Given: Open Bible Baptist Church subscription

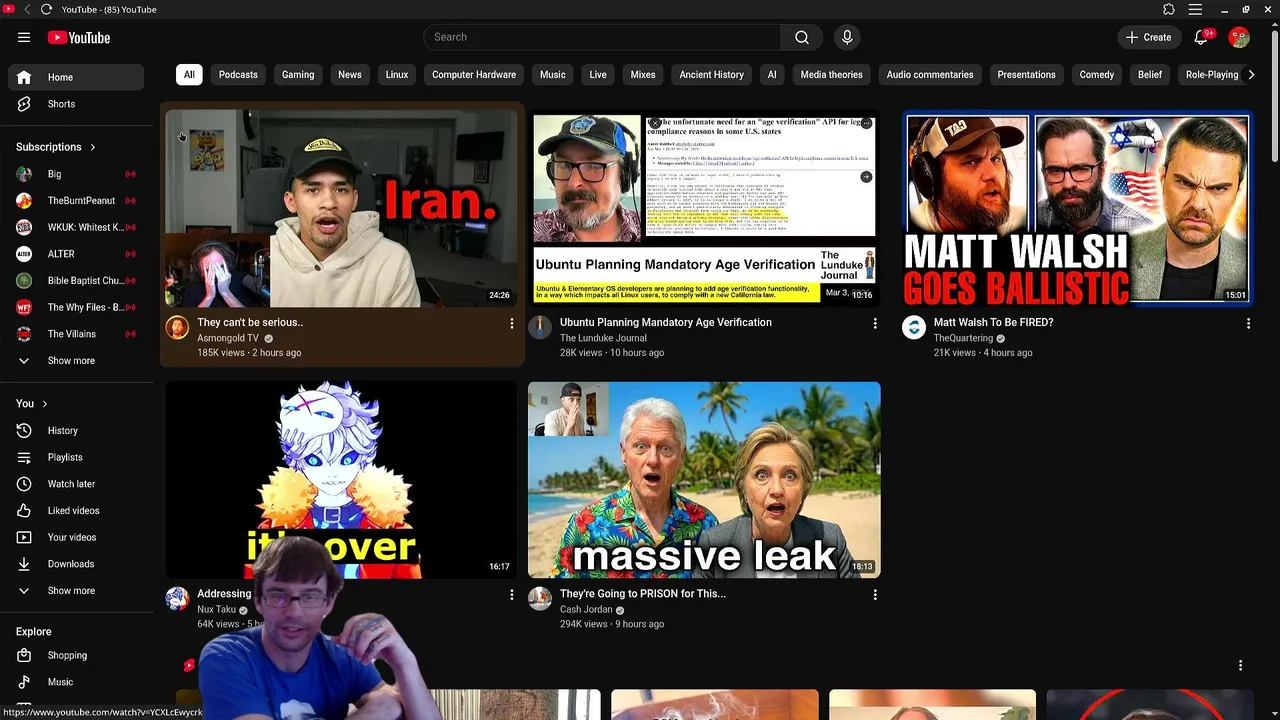Looking at the screenshot, I should (x=76, y=281).
